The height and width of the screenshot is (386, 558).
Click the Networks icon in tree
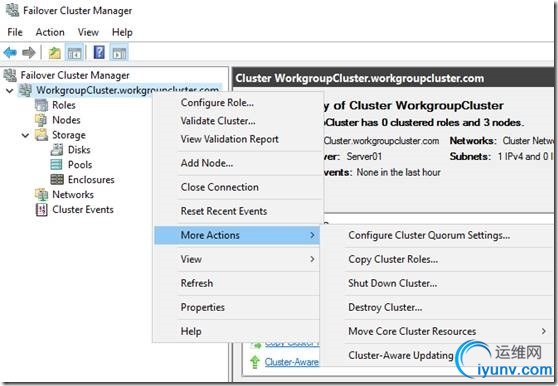click(x=41, y=194)
